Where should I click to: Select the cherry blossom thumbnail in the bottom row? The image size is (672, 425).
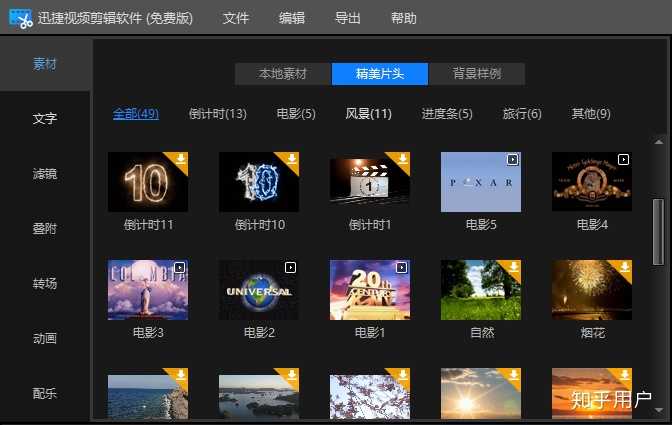coord(370,393)
